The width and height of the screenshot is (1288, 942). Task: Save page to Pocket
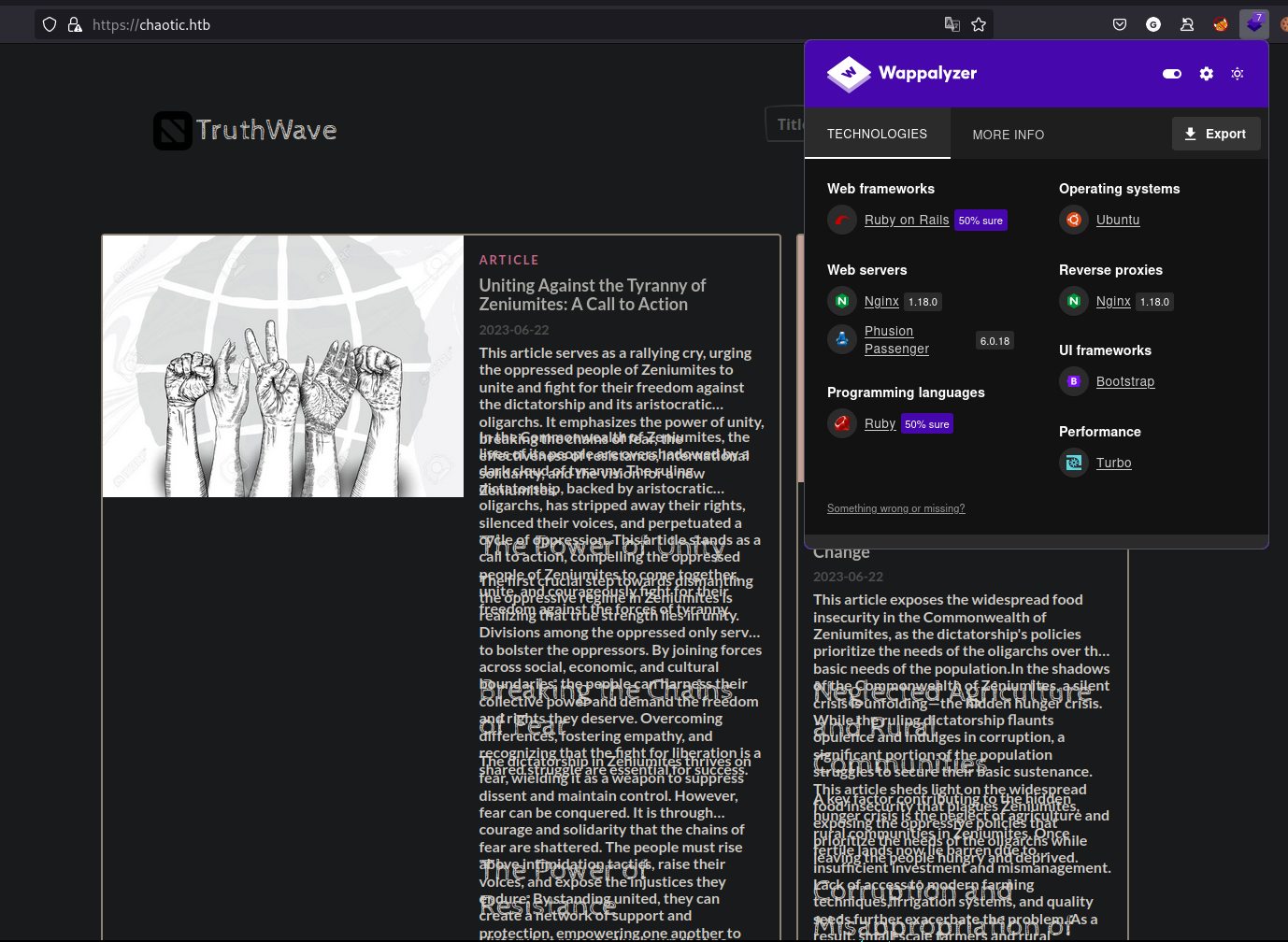pos(1120,24)
